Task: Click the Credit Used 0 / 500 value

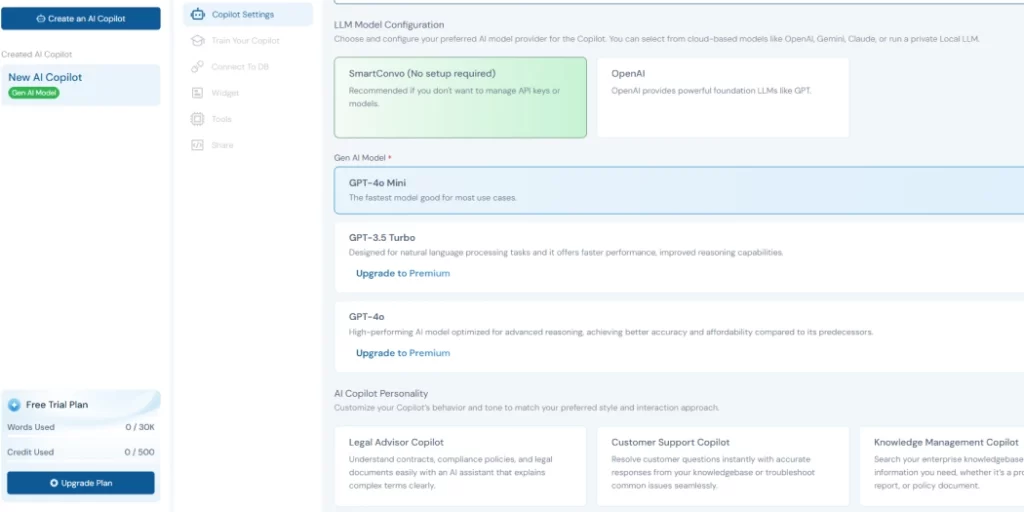Action: tap(140, 452)
